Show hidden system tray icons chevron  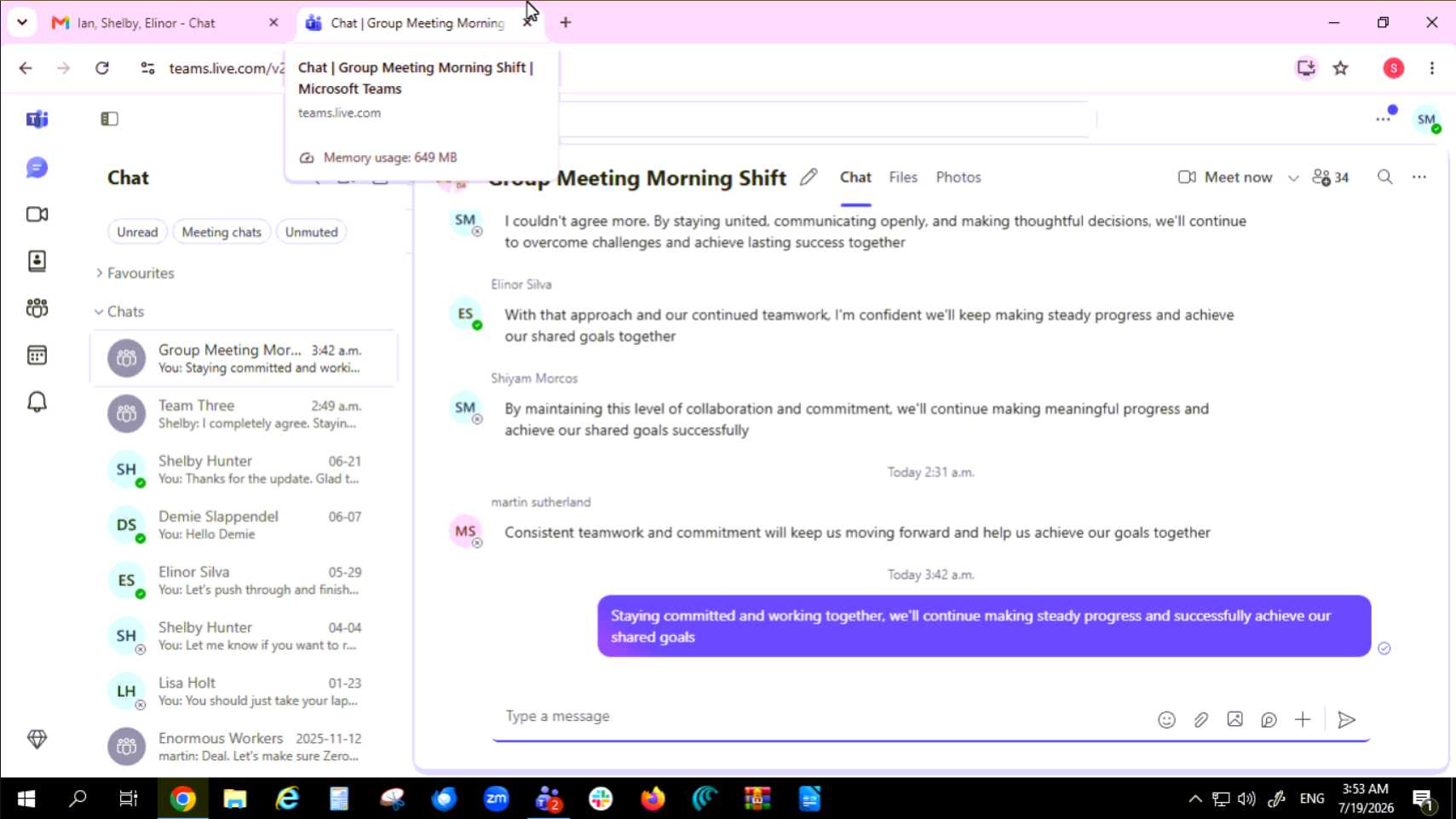[x=1195, y=799]
